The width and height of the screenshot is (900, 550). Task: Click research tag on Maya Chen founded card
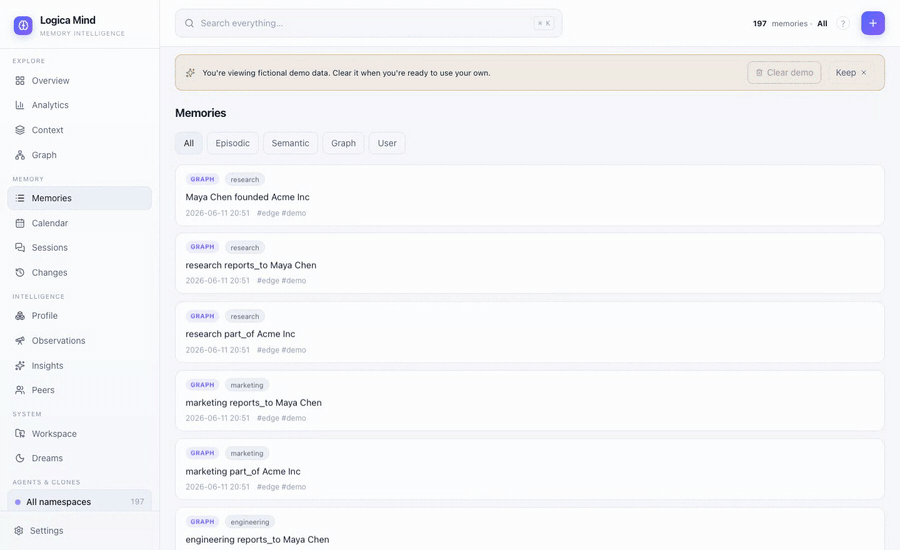pos(245,180)
